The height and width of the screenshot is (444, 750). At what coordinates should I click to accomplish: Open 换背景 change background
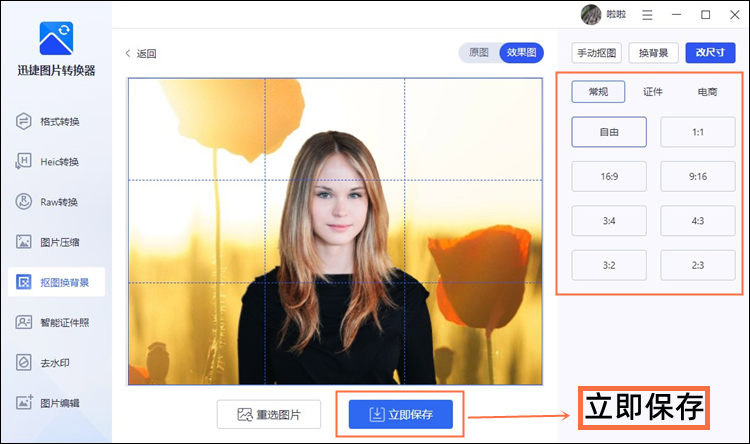tap(653, 53)
